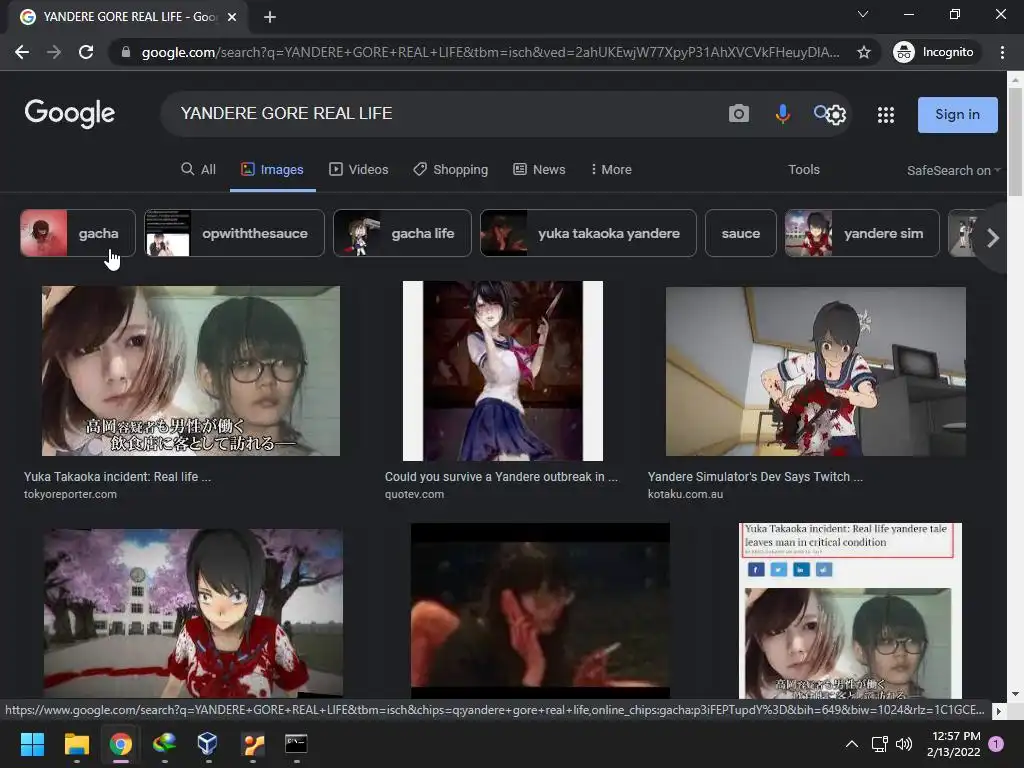This screenshot has height=768, width=1024.
Task: Open 'Yandere Simulator's Dev Says Twitch' link
Action: [755, 477]
